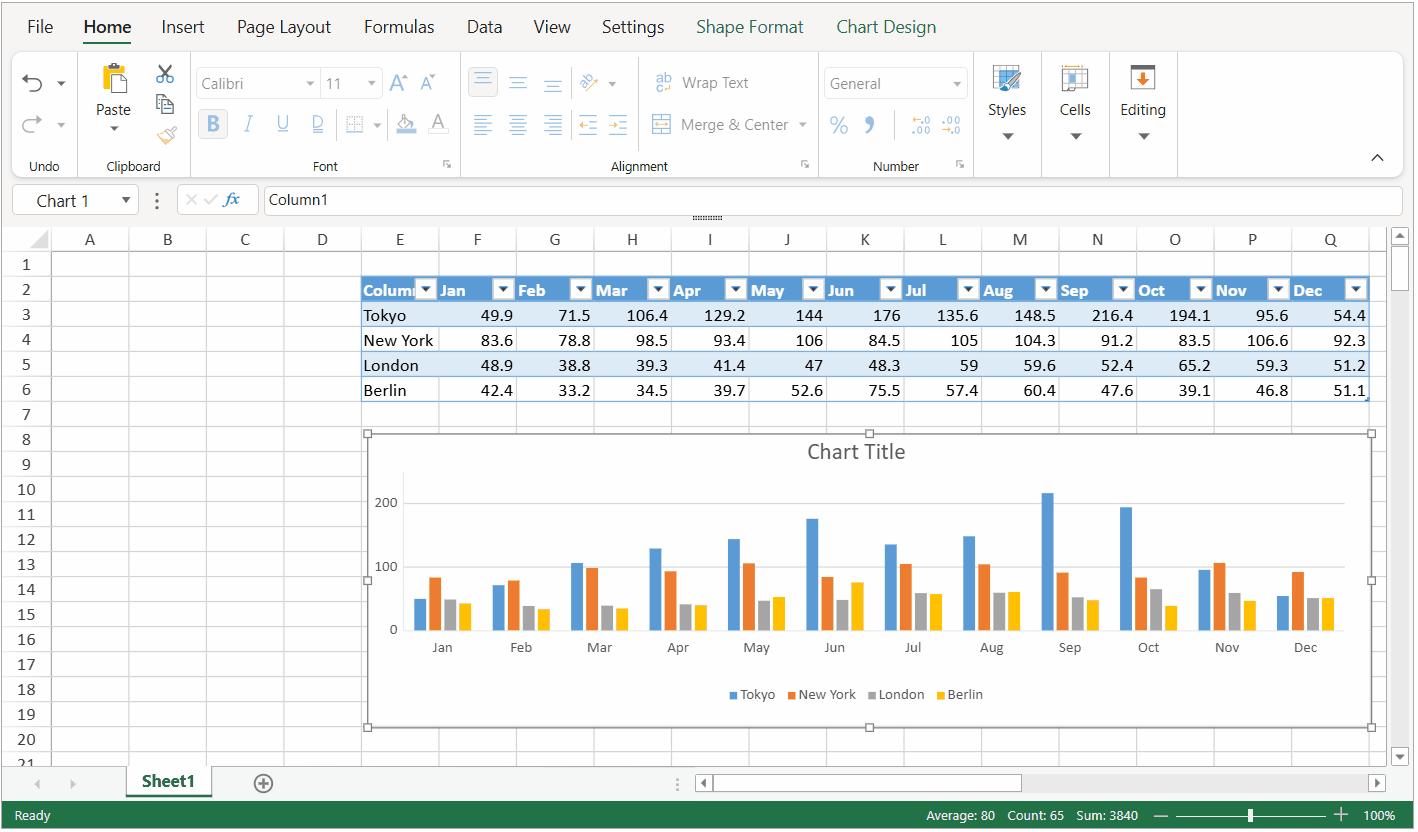This screenshot has height=832, width=1418.
Task: Align text to the top
Action: (x=483, y=83)
